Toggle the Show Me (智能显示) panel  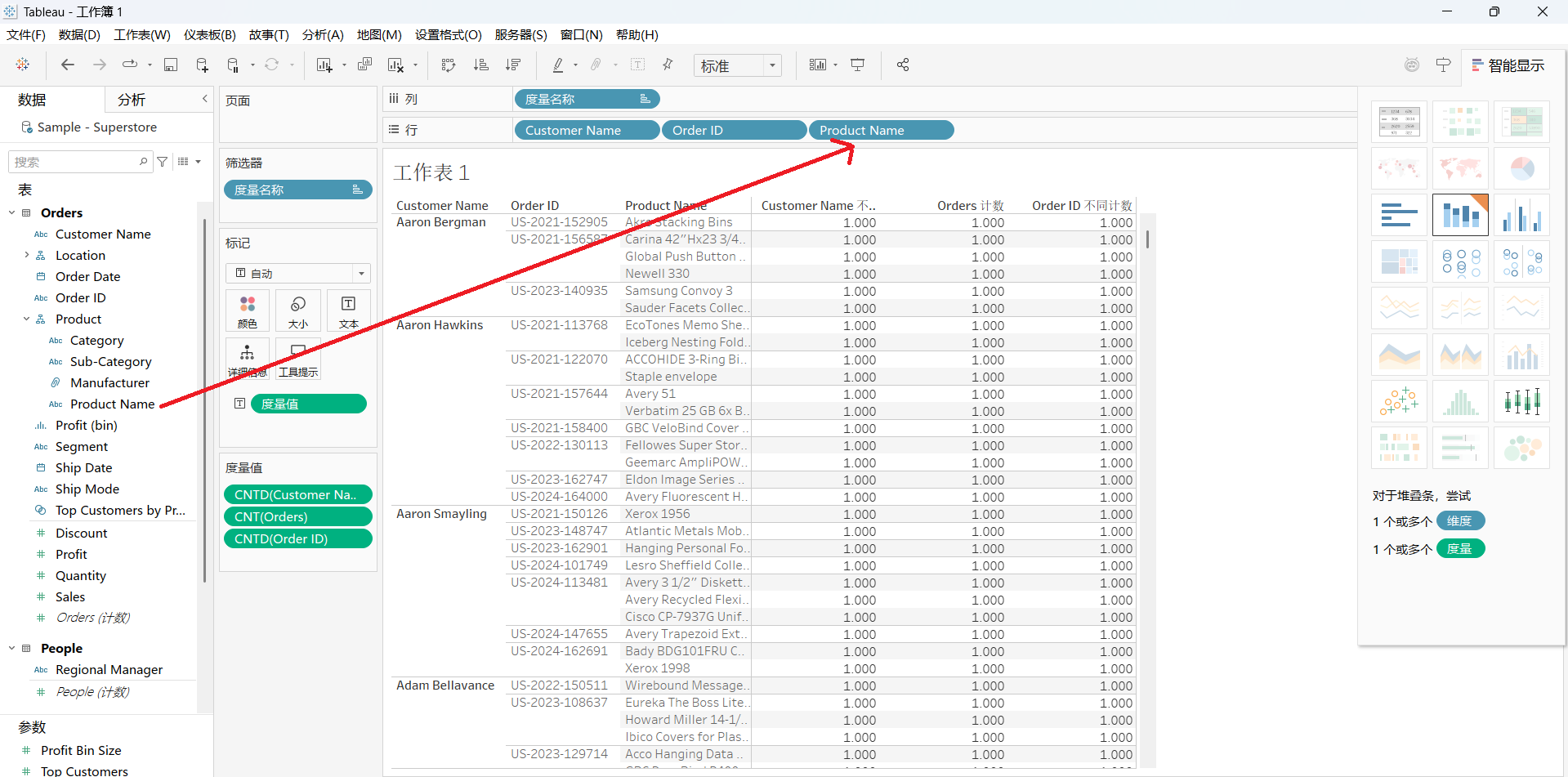[x=1508, y=65]
